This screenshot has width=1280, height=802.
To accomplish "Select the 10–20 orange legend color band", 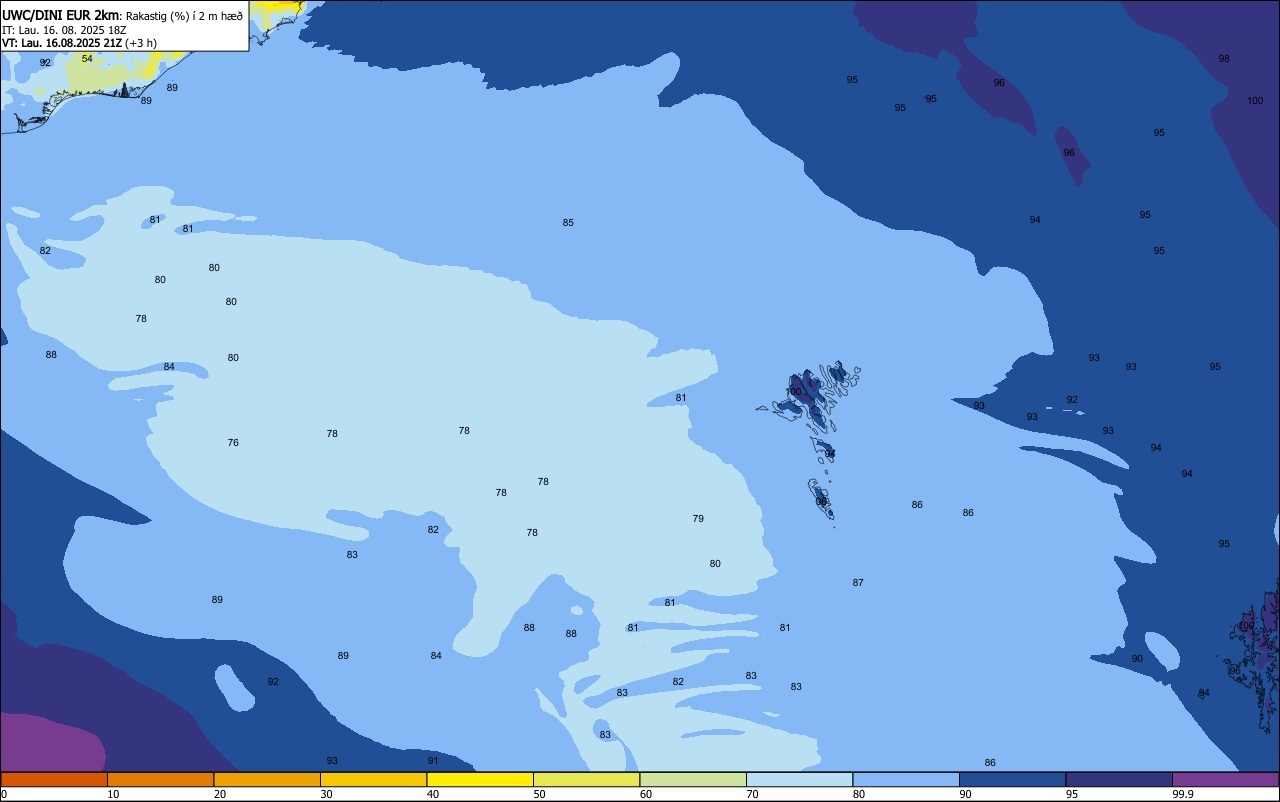I will 160,779.
